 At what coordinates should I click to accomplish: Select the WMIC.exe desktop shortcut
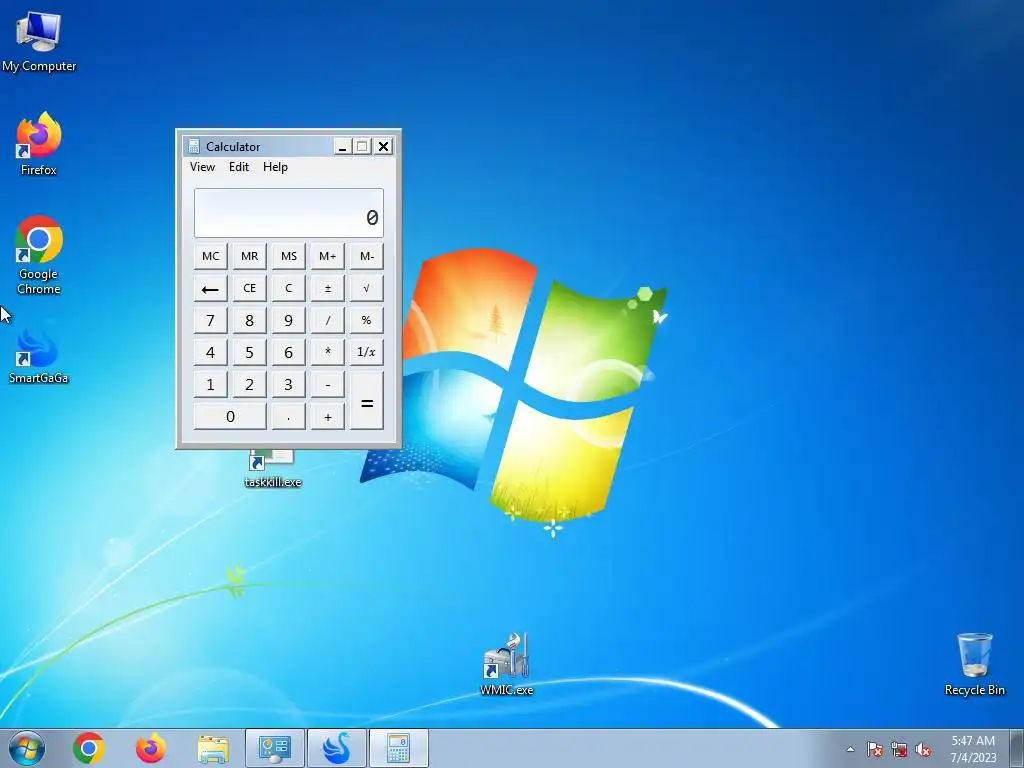click(506, 664)
